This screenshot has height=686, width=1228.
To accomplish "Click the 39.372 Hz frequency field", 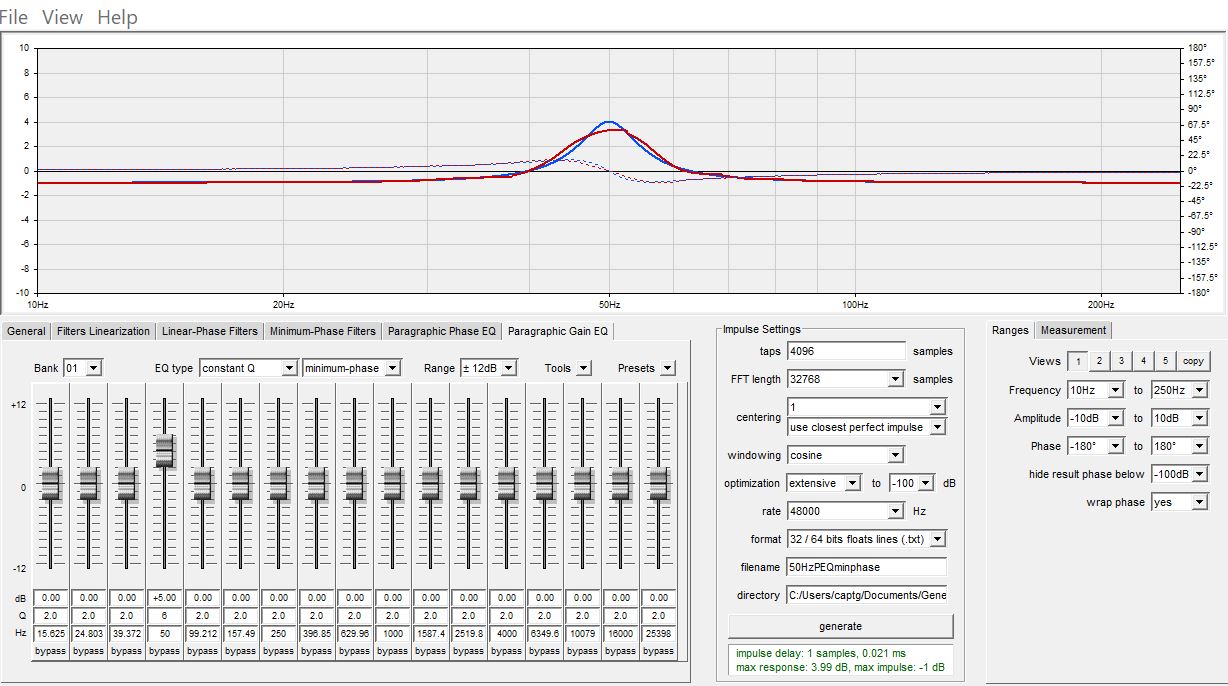I will (126, 634).
